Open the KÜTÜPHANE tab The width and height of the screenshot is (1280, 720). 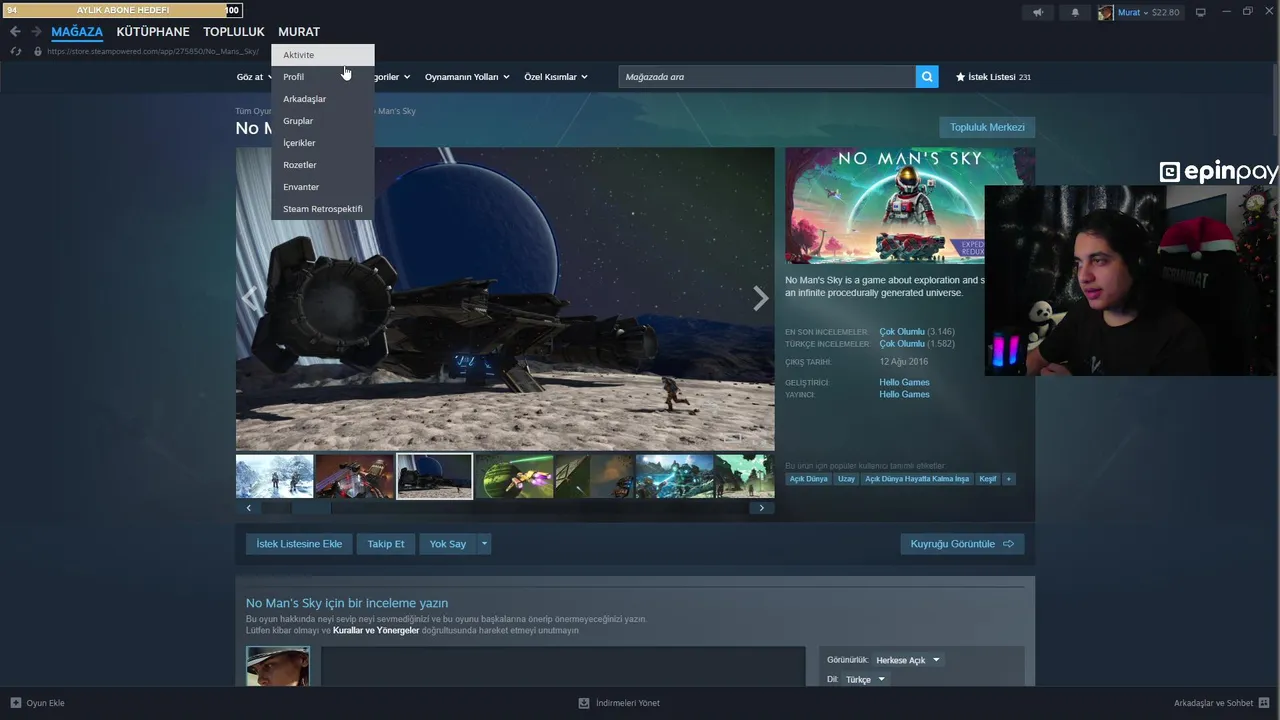point(153,32)
